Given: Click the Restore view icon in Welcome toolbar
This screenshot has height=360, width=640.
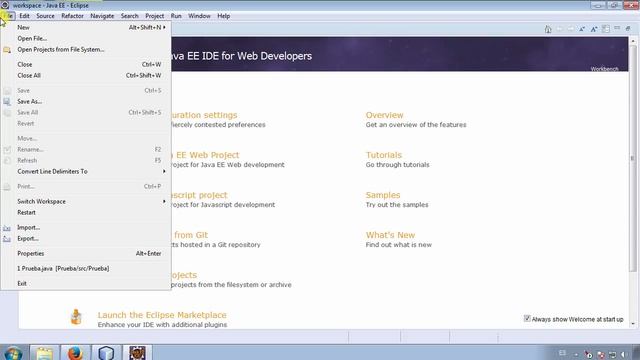Looking at the screenshot, I should (628, 28).
